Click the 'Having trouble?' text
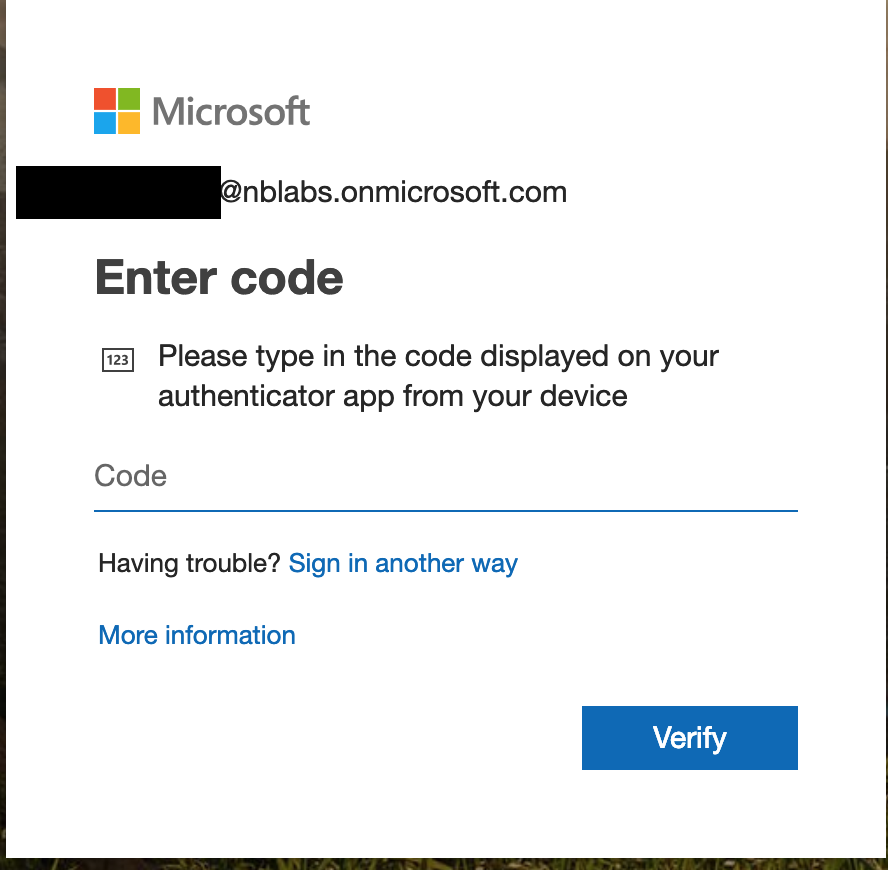Viewport: 888px width, 870px height. click(x=189, y=564)
